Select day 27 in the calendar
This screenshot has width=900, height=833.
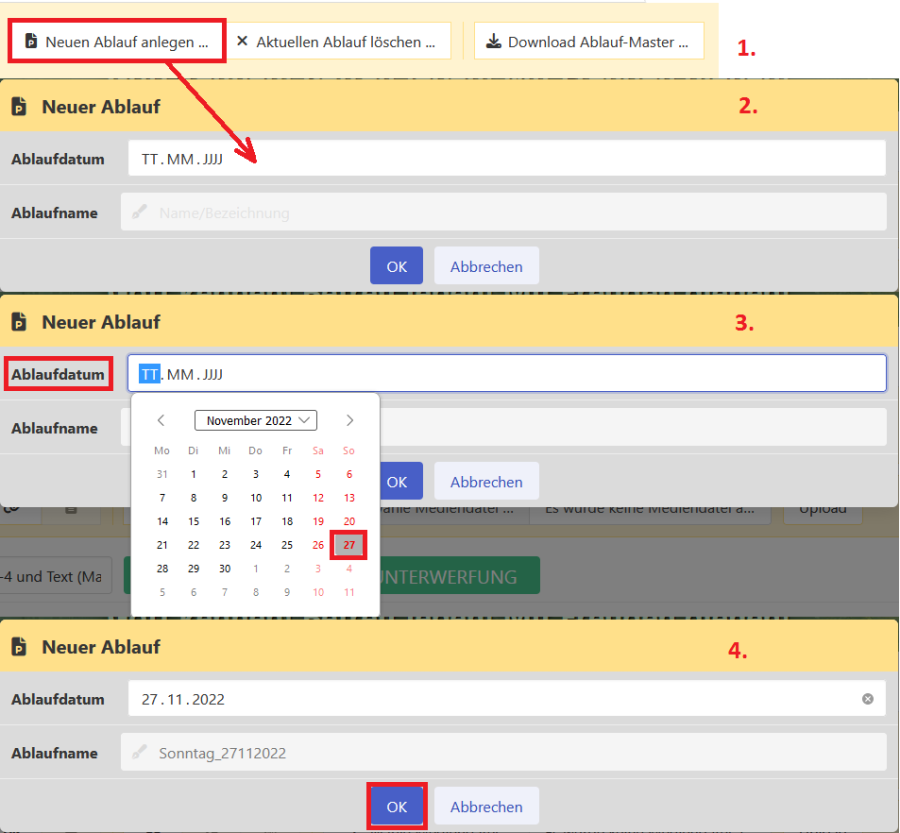click(x=349, y=545)
